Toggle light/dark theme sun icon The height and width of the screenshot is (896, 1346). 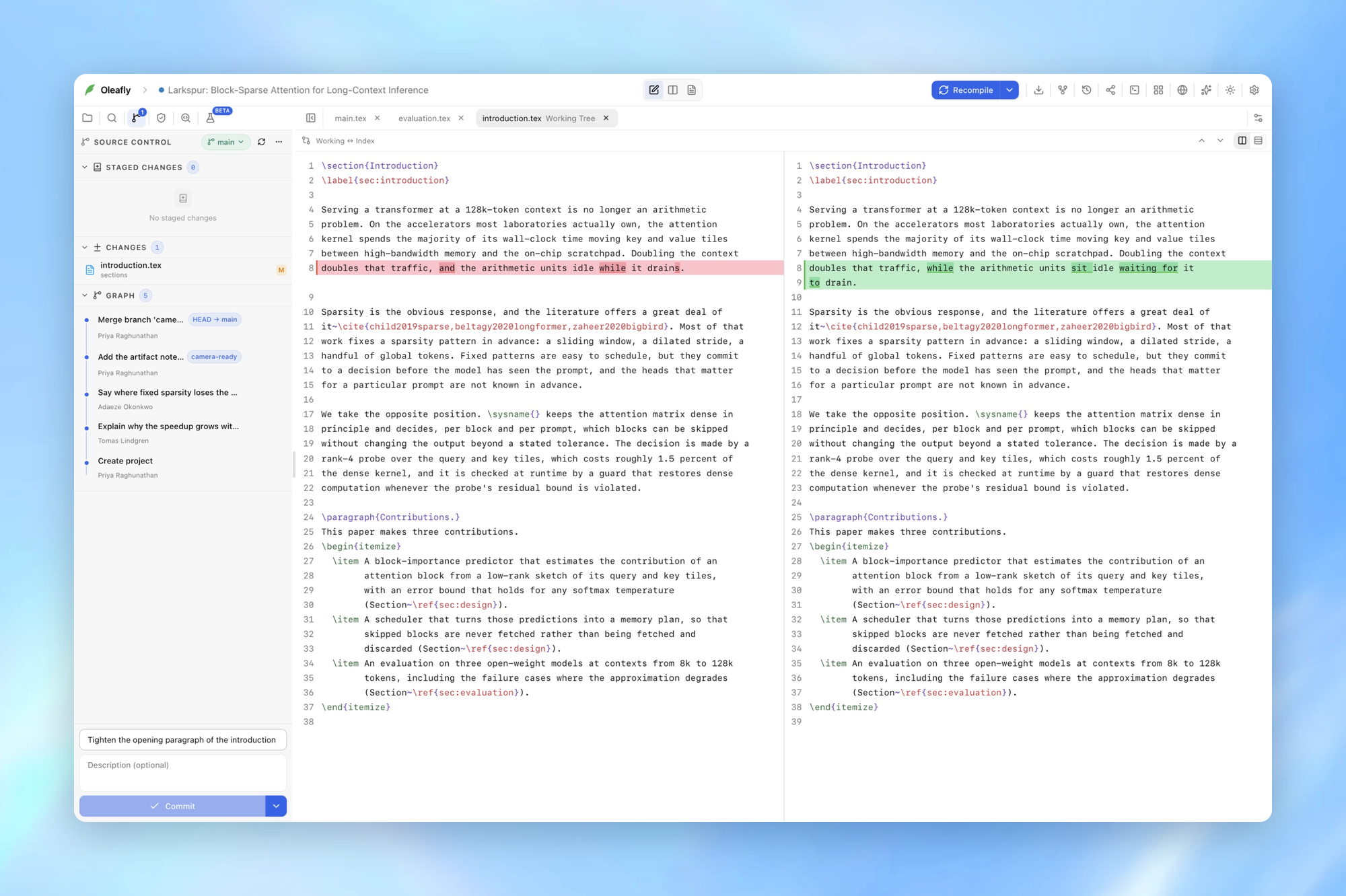click(1230, 90)
